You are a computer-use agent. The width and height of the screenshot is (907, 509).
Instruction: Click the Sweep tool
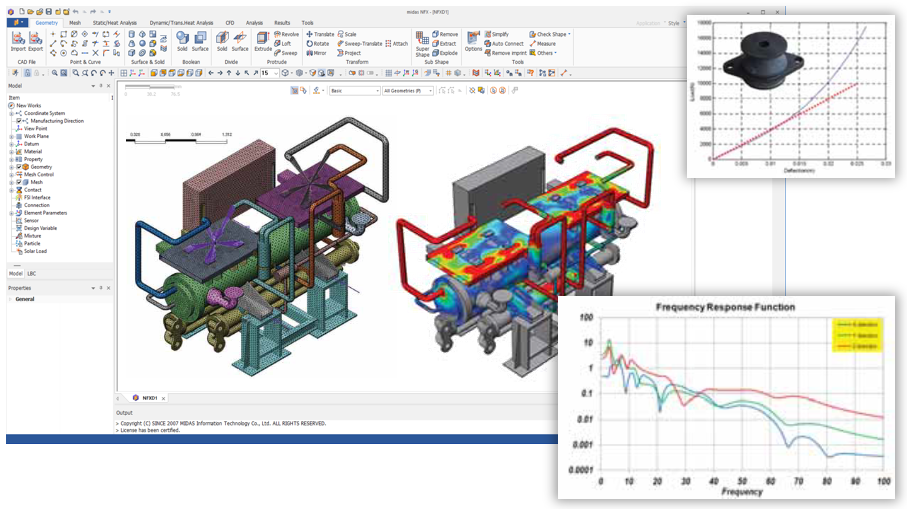(286, 53)
